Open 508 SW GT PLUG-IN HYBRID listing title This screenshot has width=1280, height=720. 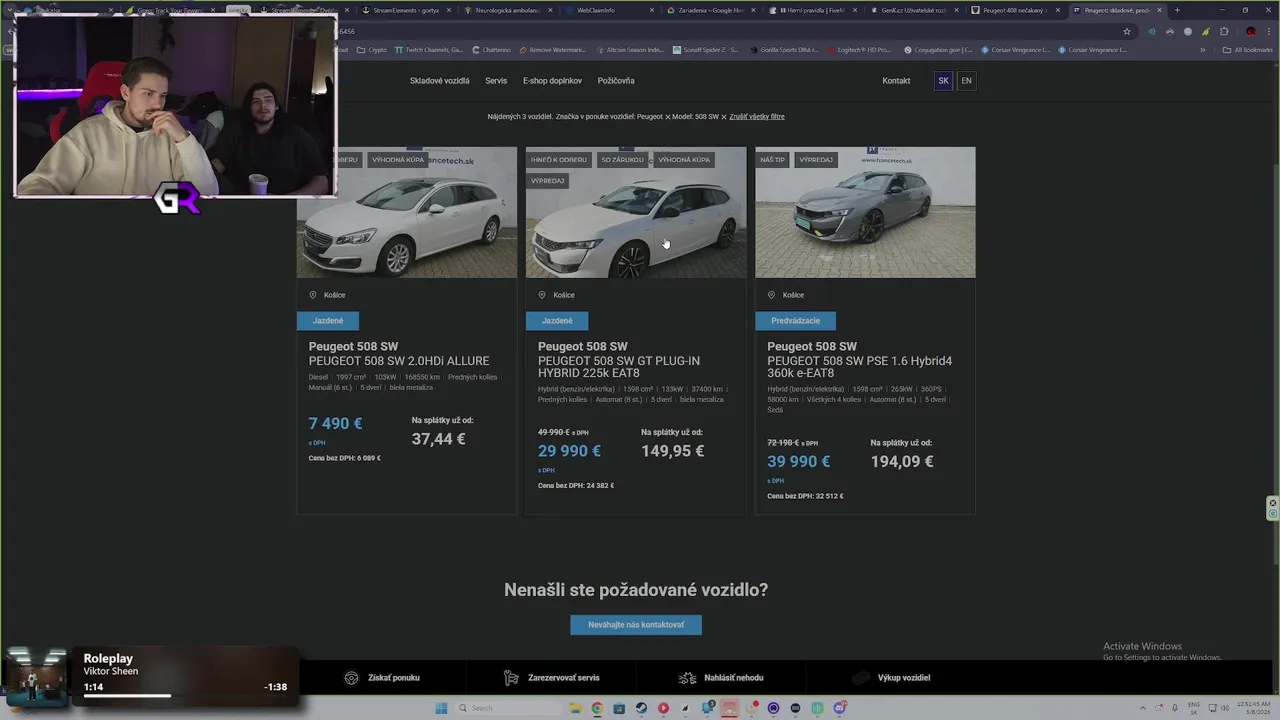619,367
